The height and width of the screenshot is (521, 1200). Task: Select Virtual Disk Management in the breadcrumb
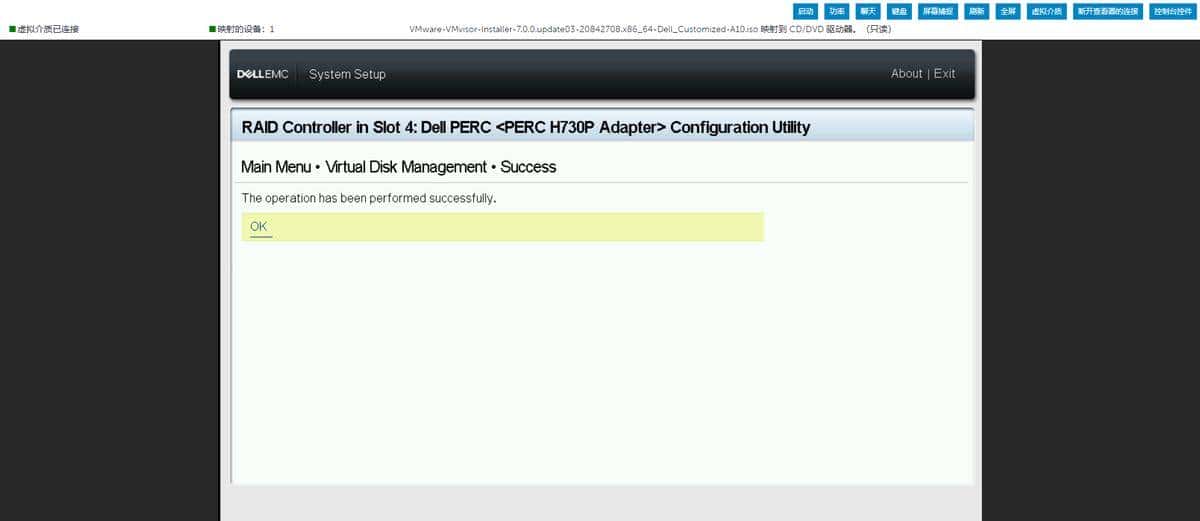tap(406, 167)
